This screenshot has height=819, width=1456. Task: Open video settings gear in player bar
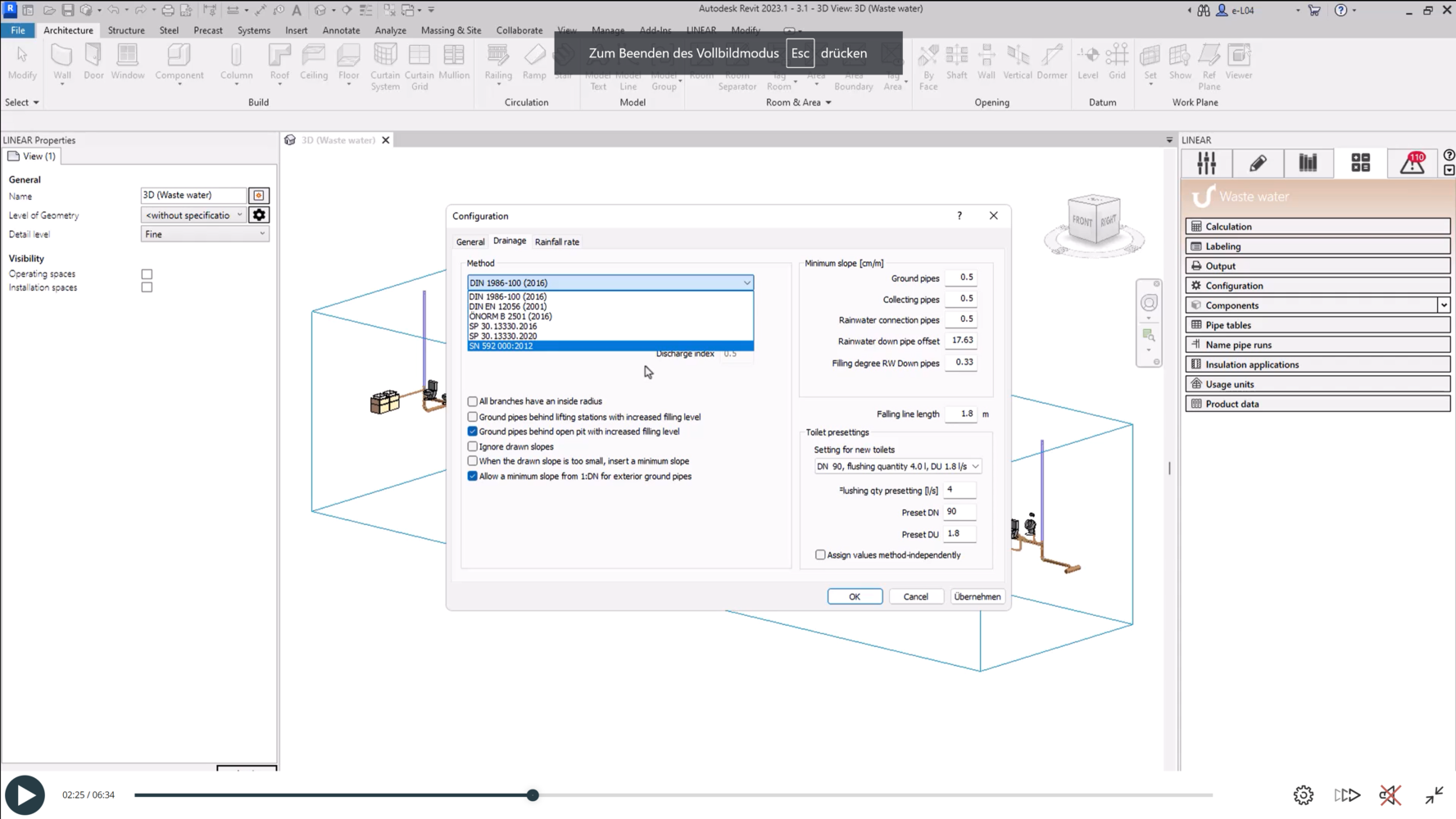(x=1303, y=794)
